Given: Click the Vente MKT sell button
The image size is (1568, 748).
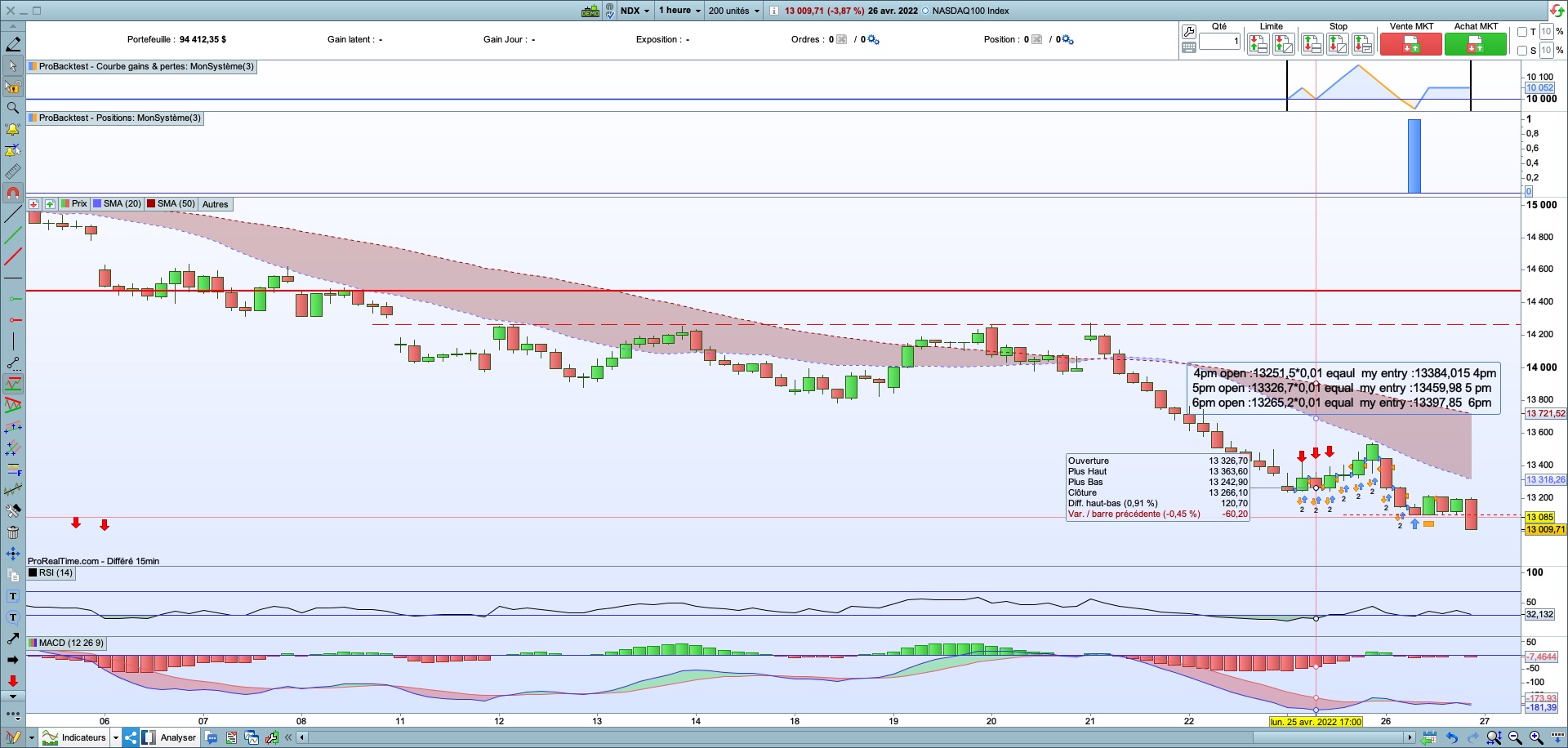Looking at the screenshot, I should (x=1411, y=44).
